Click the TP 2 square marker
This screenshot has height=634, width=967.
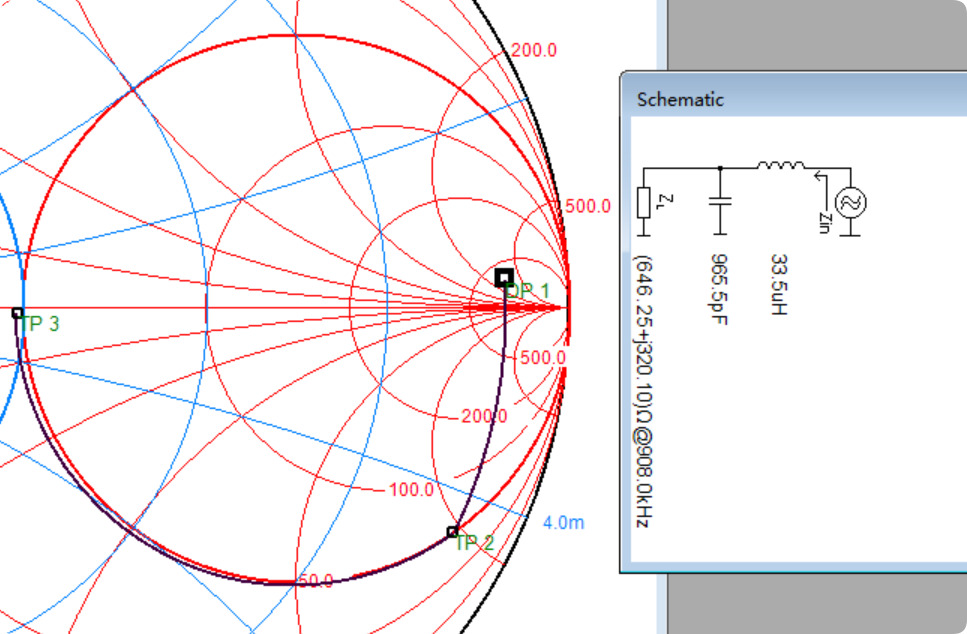click(452, 531)
